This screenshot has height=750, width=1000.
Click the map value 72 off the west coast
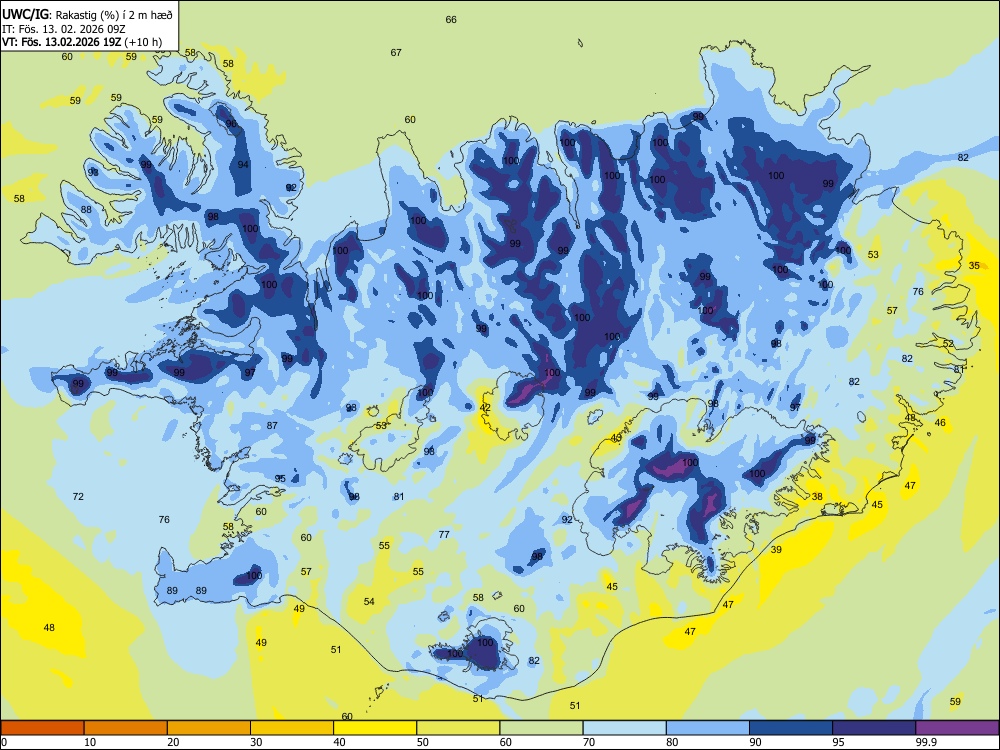click(78, 496)
